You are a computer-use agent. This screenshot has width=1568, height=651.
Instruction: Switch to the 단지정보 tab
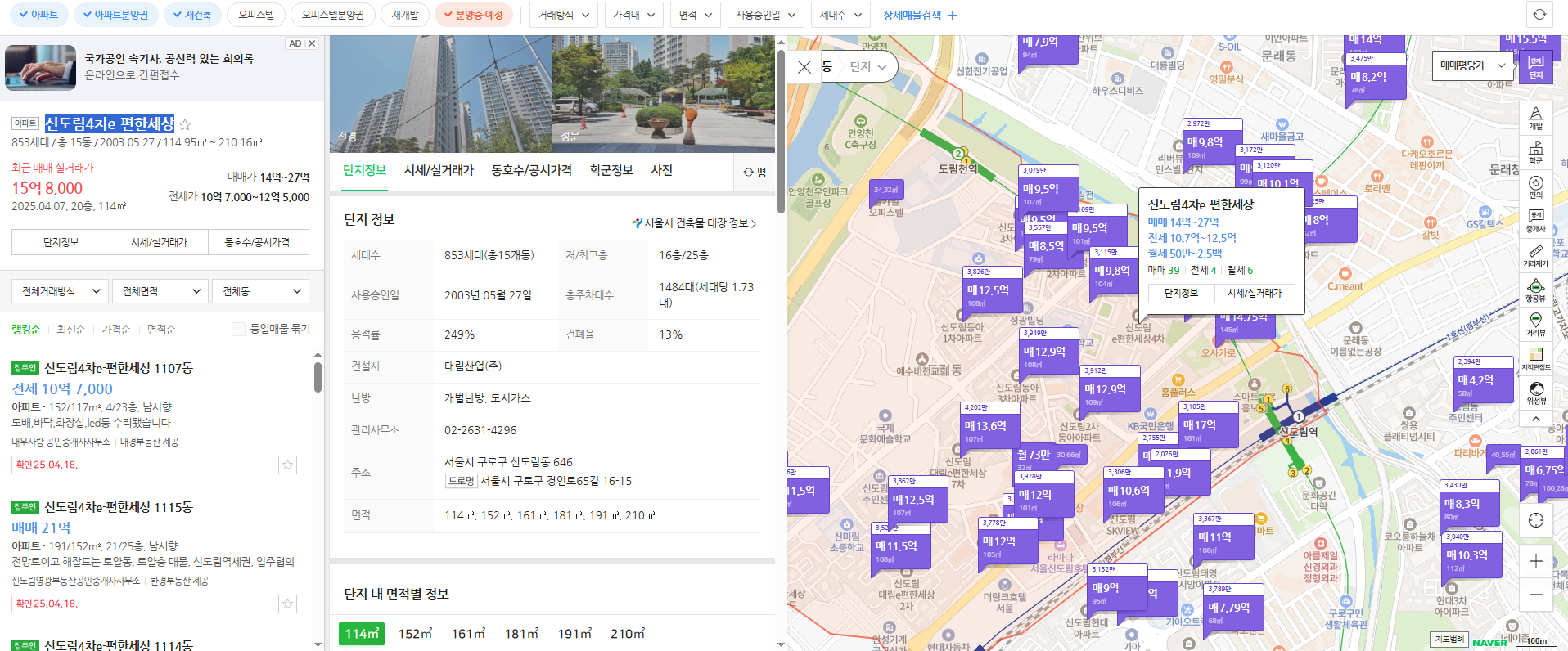(364, 170)
